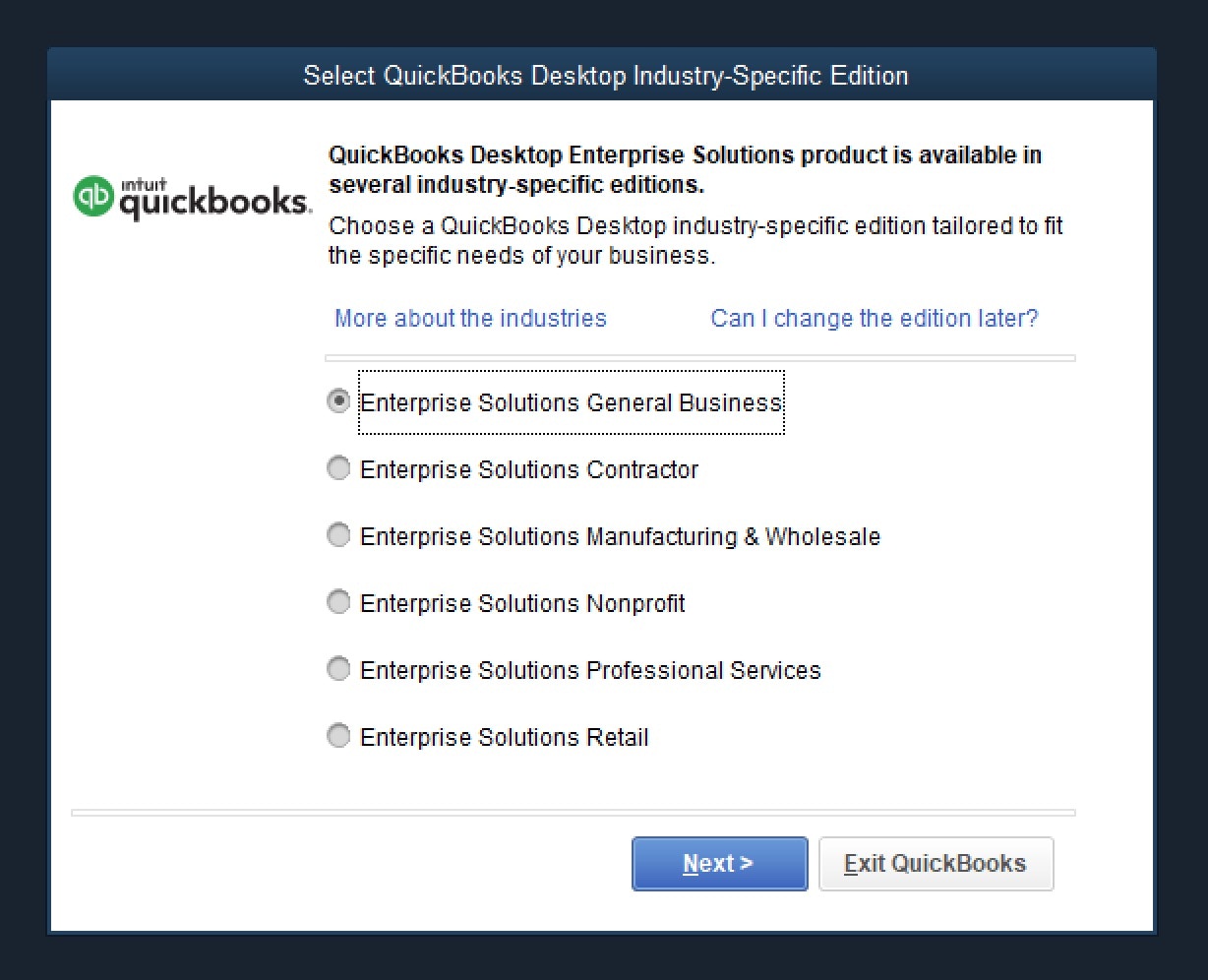Click the Enterprise Solutions Retail label text
The width and height of the screenshot is (1208, 980).
[x=505, y=738]
